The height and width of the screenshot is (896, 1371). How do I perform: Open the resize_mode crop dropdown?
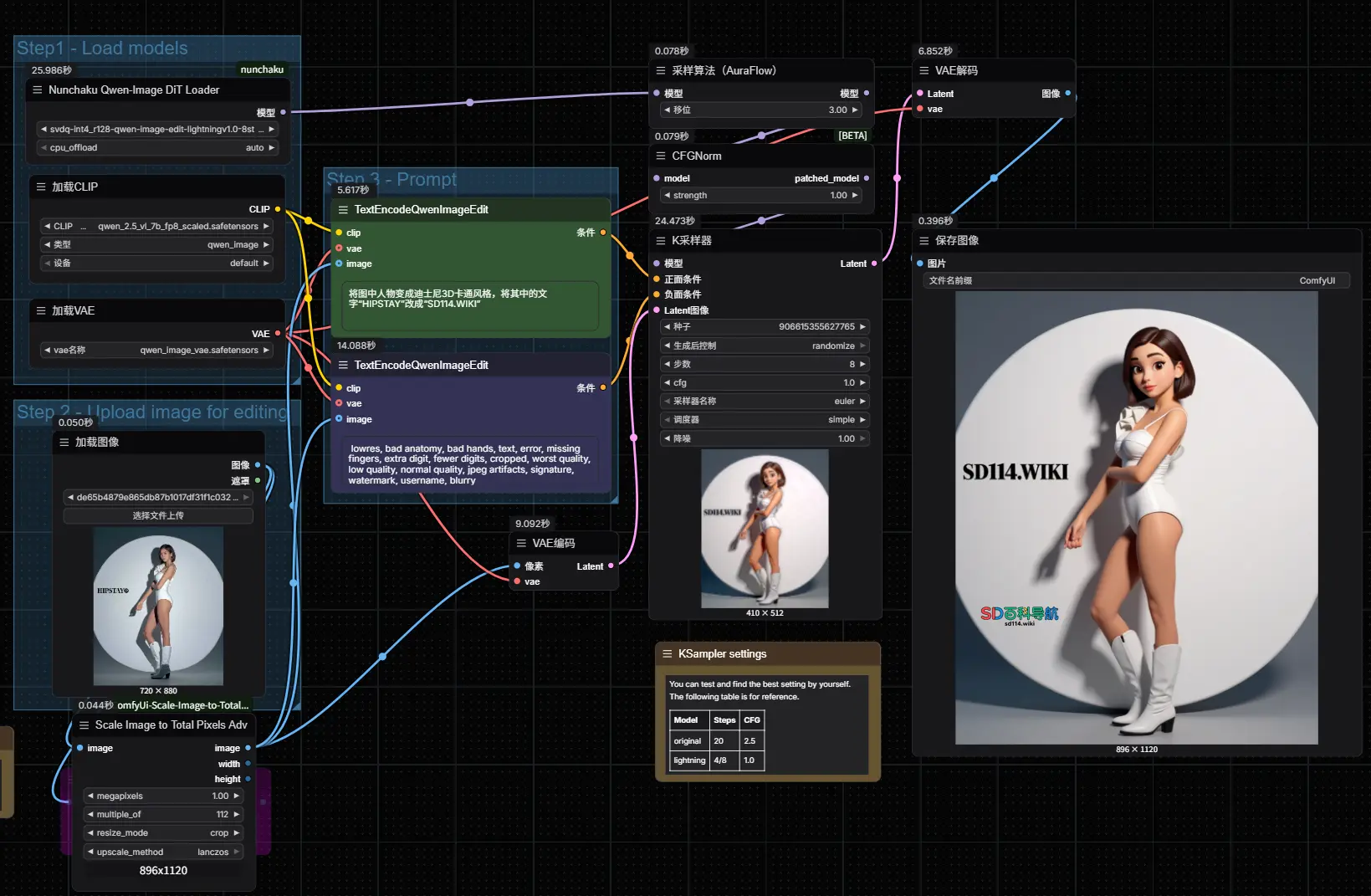164,832
